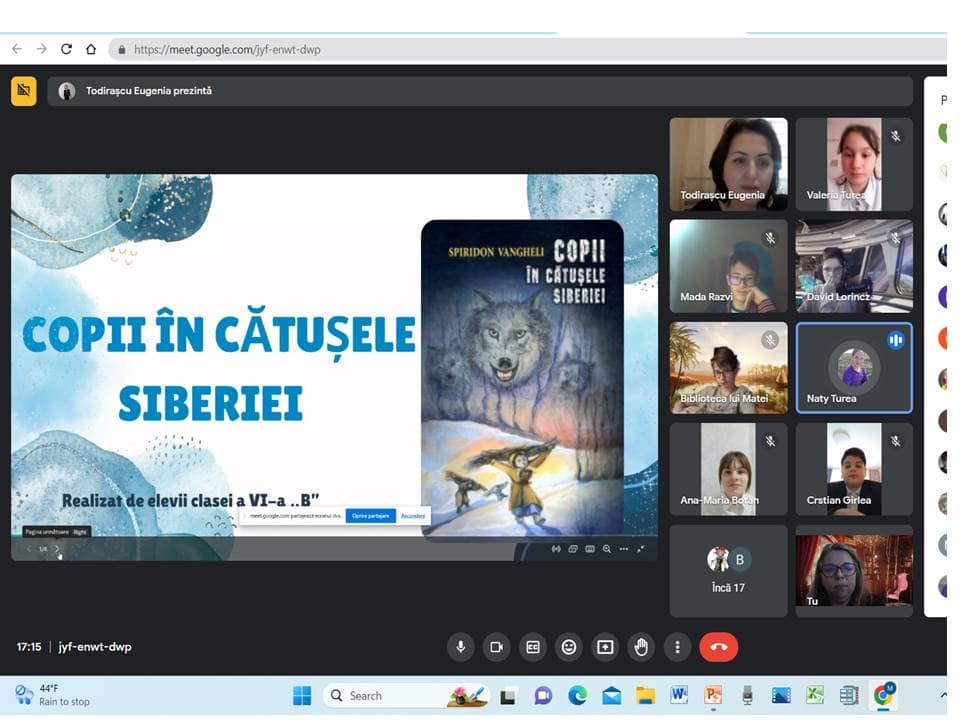This screenshot has height=720, width=960.
Task: Zoom into the presentation with magnifier icon
Action: 606,549
